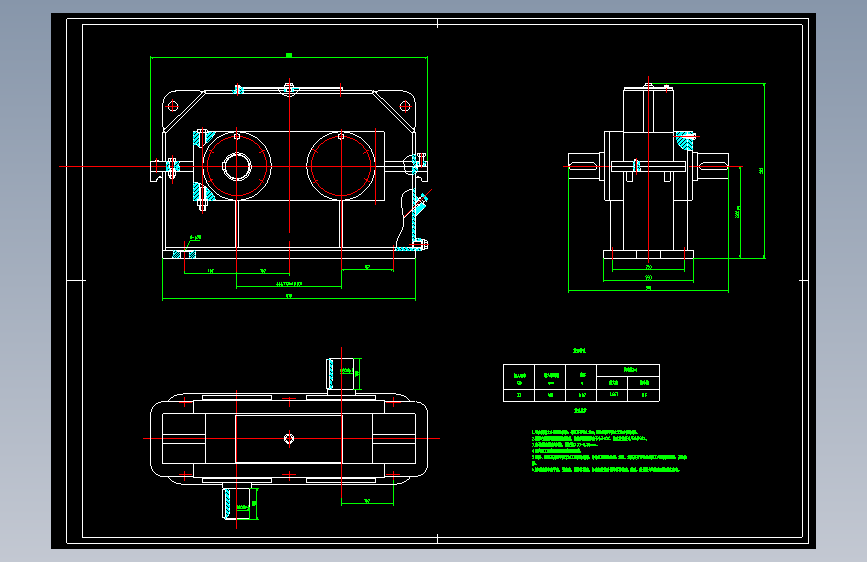Select the upper-left lifting hole of the housing
The image size is (867, 562).
[x=173, y=105]
